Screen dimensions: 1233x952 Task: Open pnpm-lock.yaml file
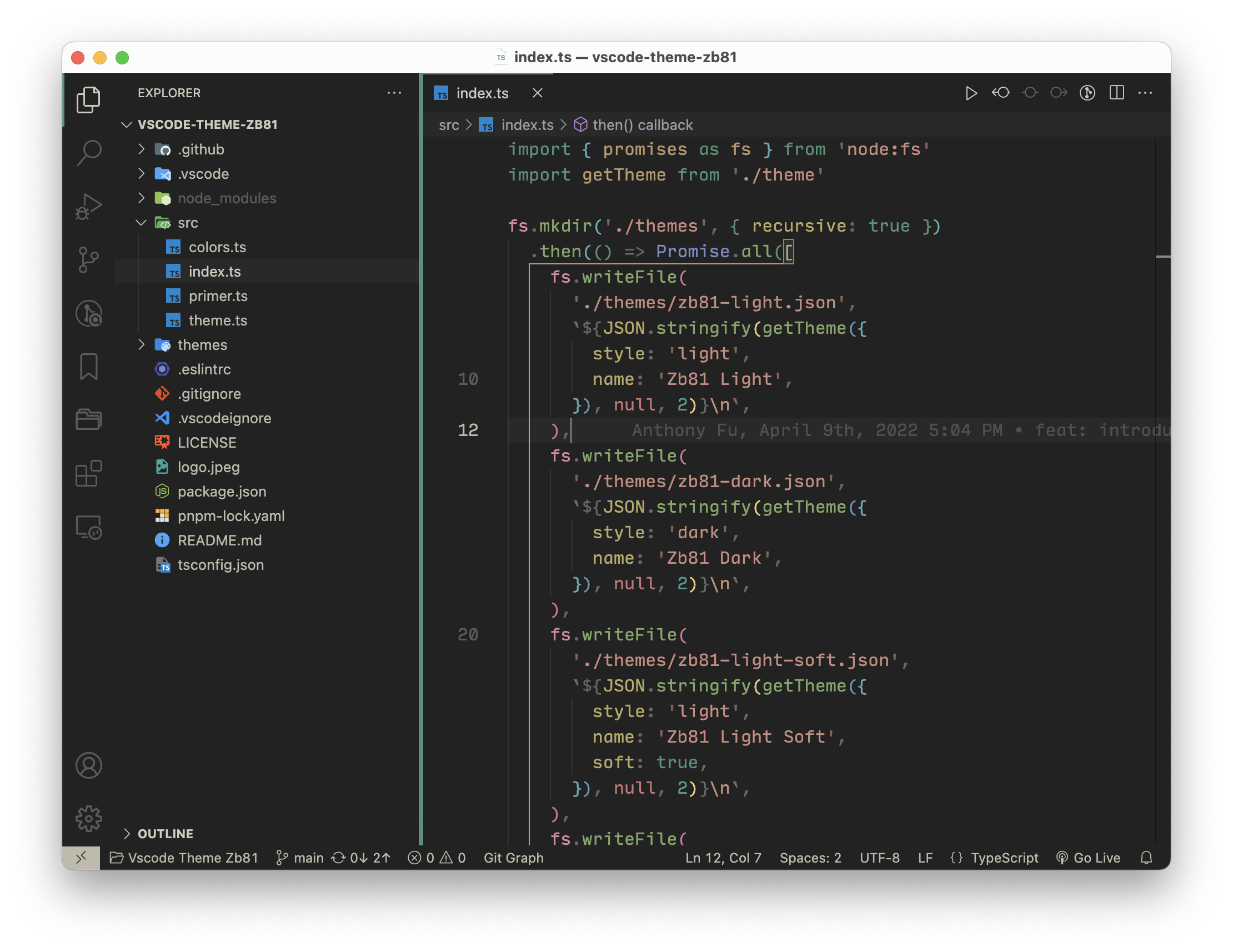tap(267, 516)
